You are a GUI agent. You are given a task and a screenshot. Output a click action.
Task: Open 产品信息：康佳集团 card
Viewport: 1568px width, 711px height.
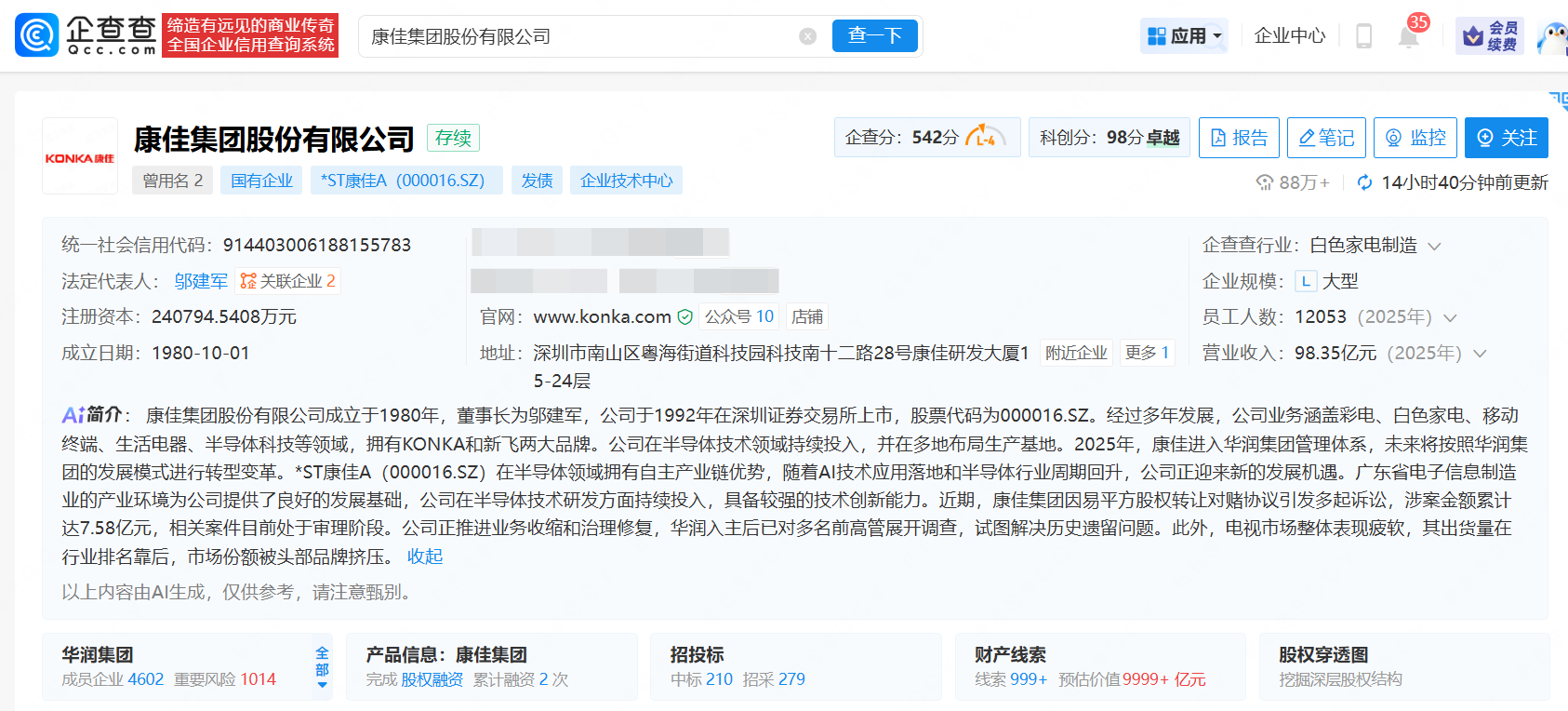pyautogui.click(x=492, y=666)
